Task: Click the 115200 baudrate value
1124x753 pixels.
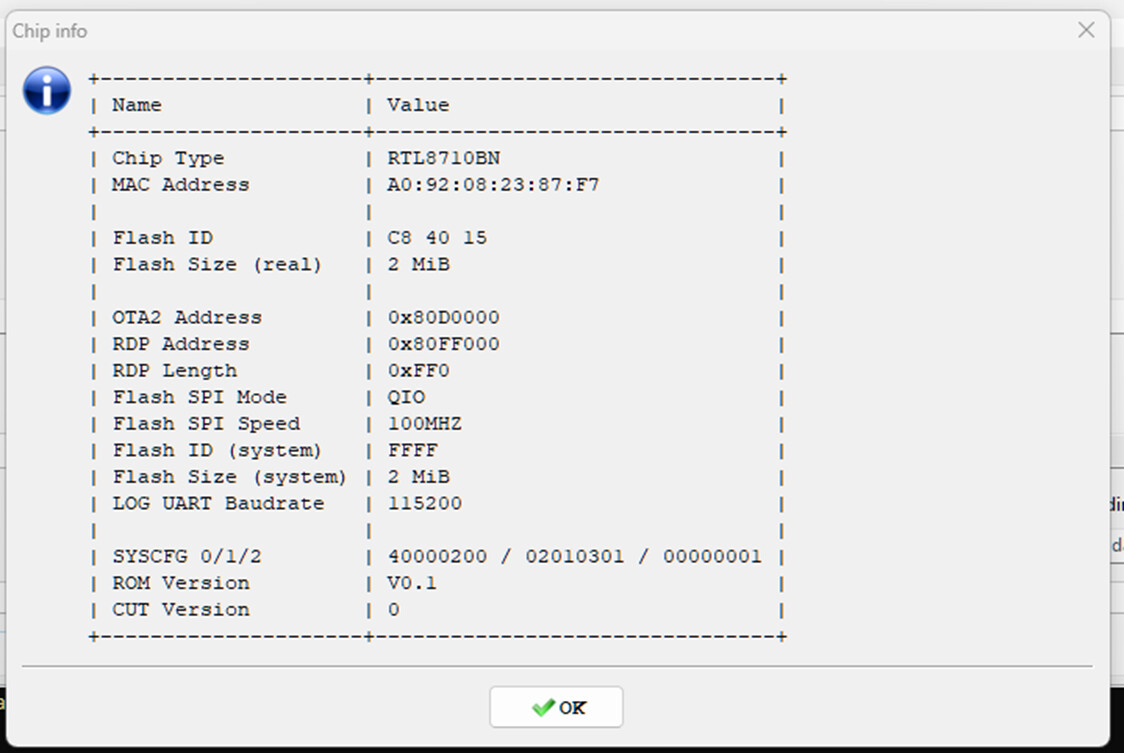Action: 424,503
